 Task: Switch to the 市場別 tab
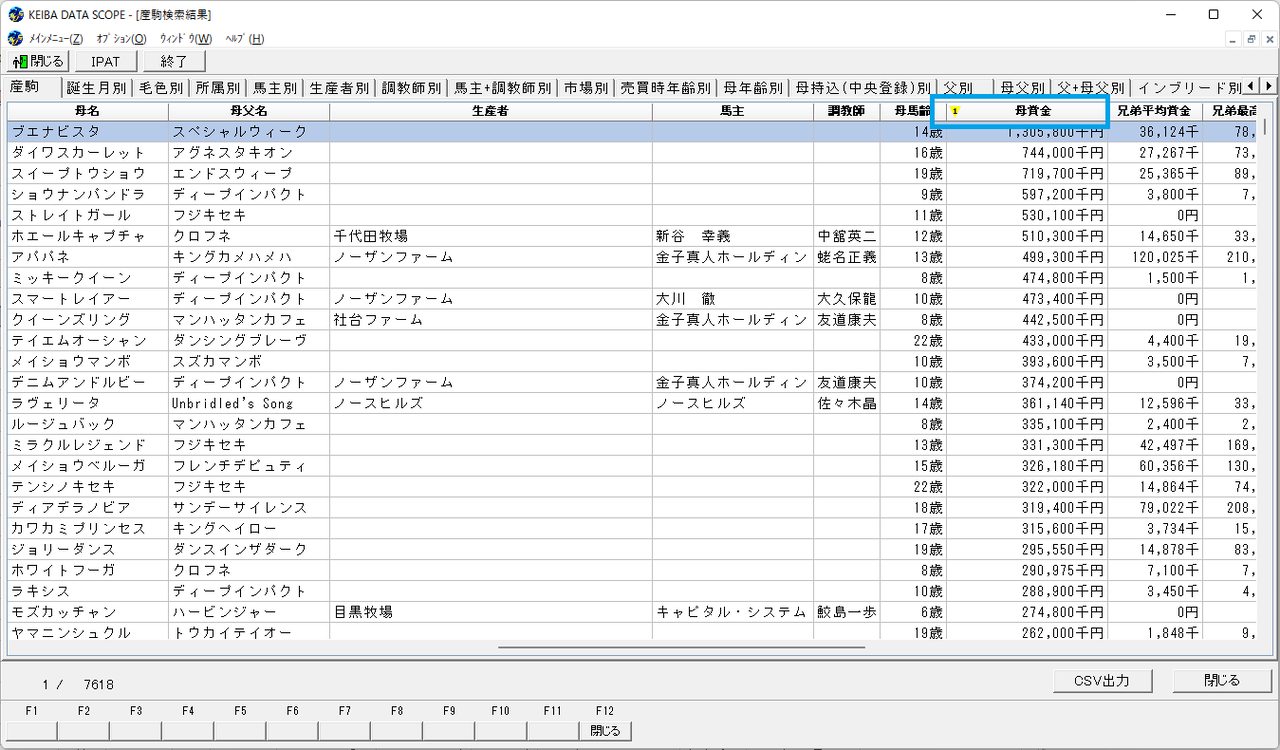(x=586, y=88)
